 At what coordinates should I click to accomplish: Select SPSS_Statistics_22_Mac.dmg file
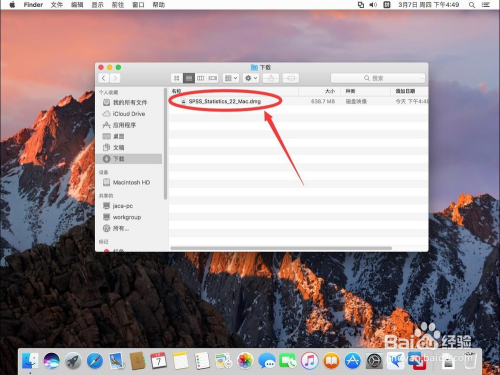pos(225,101)
